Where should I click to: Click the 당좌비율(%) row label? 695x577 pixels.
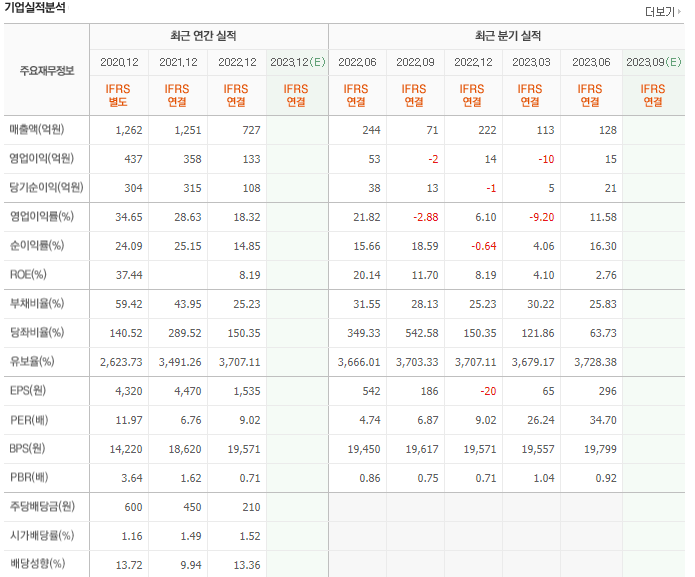(37, 332)
